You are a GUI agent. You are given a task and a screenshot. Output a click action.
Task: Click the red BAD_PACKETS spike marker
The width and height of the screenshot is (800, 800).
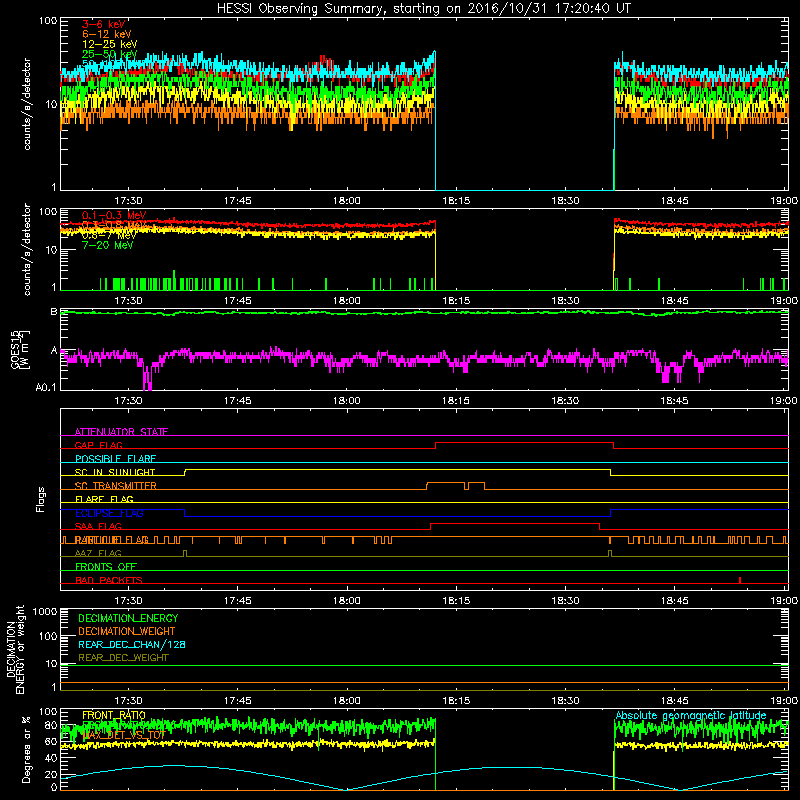(740, 580)
